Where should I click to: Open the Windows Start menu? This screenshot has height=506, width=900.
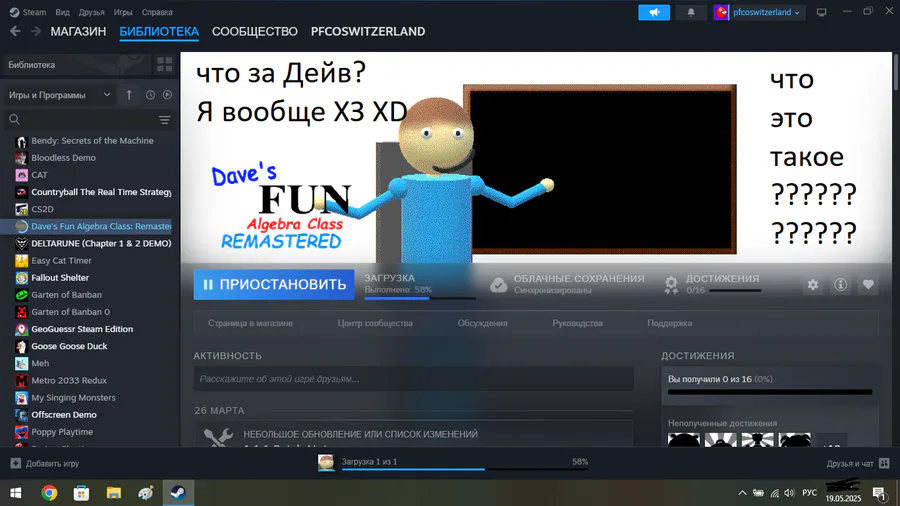click(x=15, y=493)
